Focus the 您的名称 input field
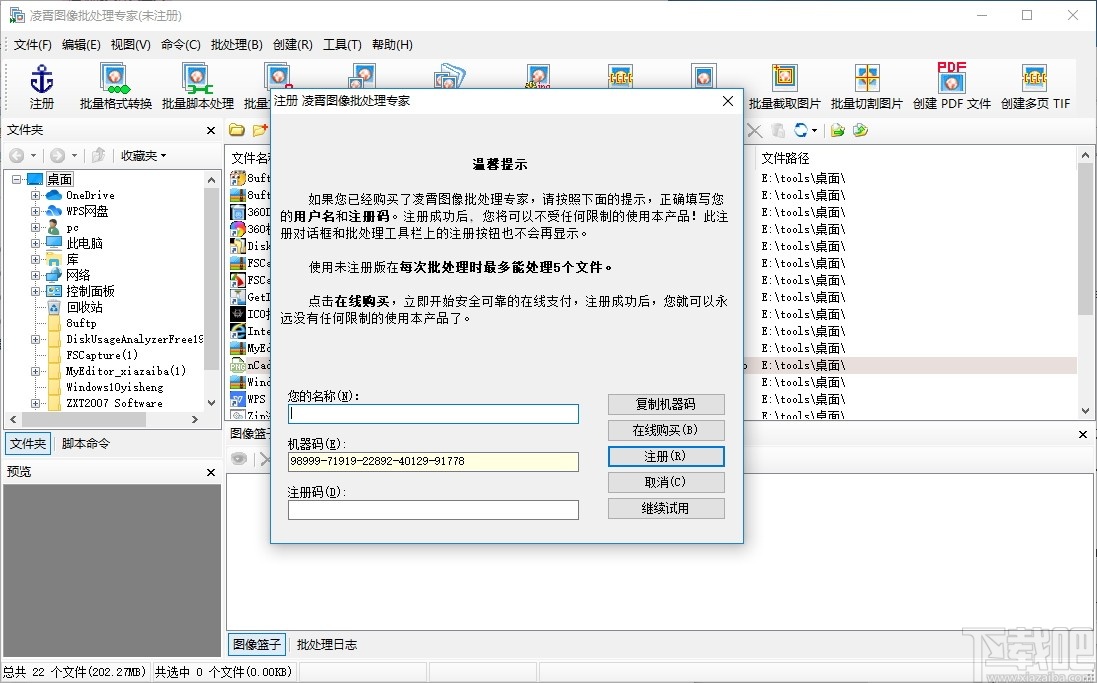This screenshot has height=683, width=1097. pos(433,414)
